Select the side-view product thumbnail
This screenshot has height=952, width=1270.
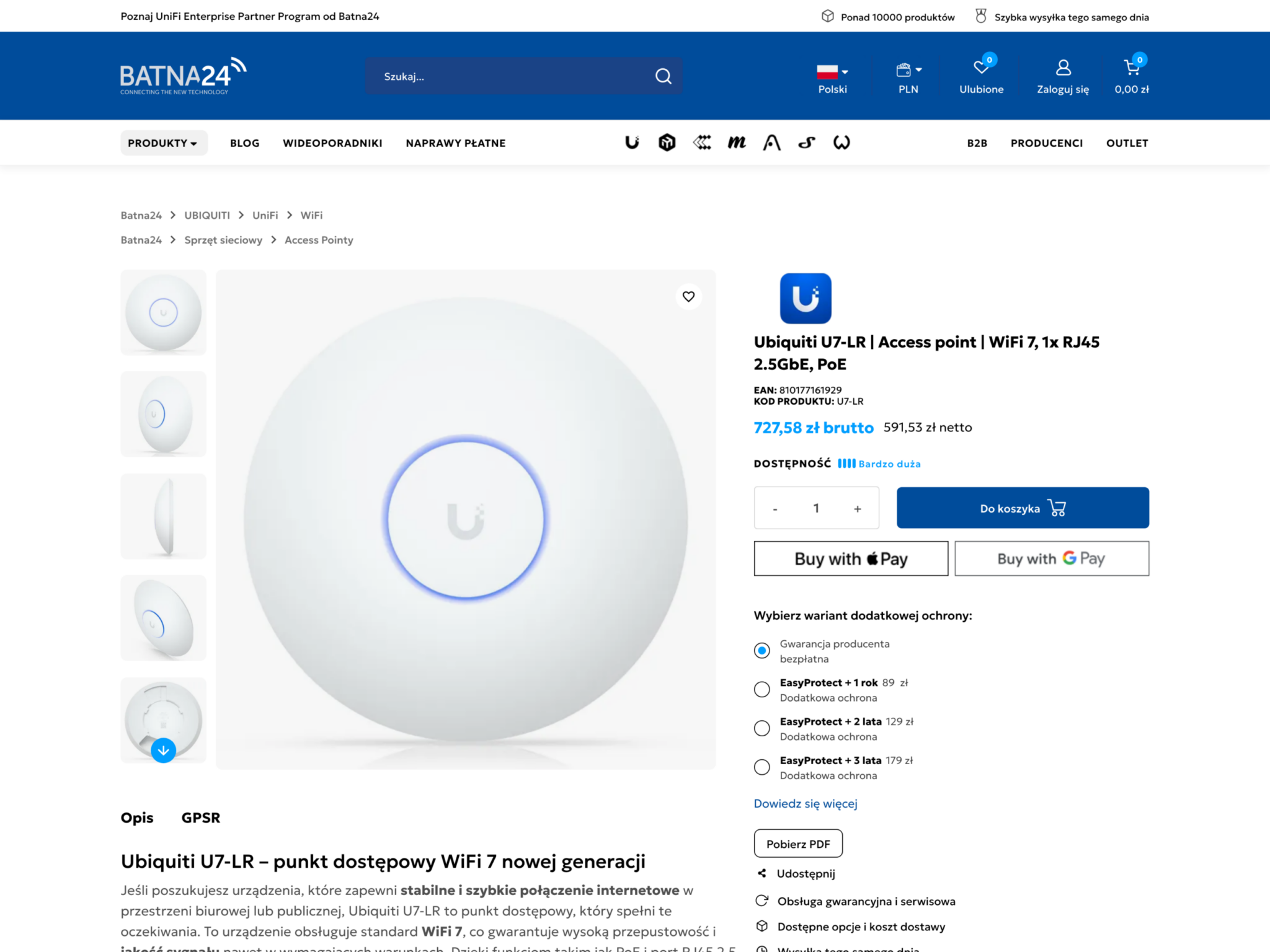tap(163, 516)
